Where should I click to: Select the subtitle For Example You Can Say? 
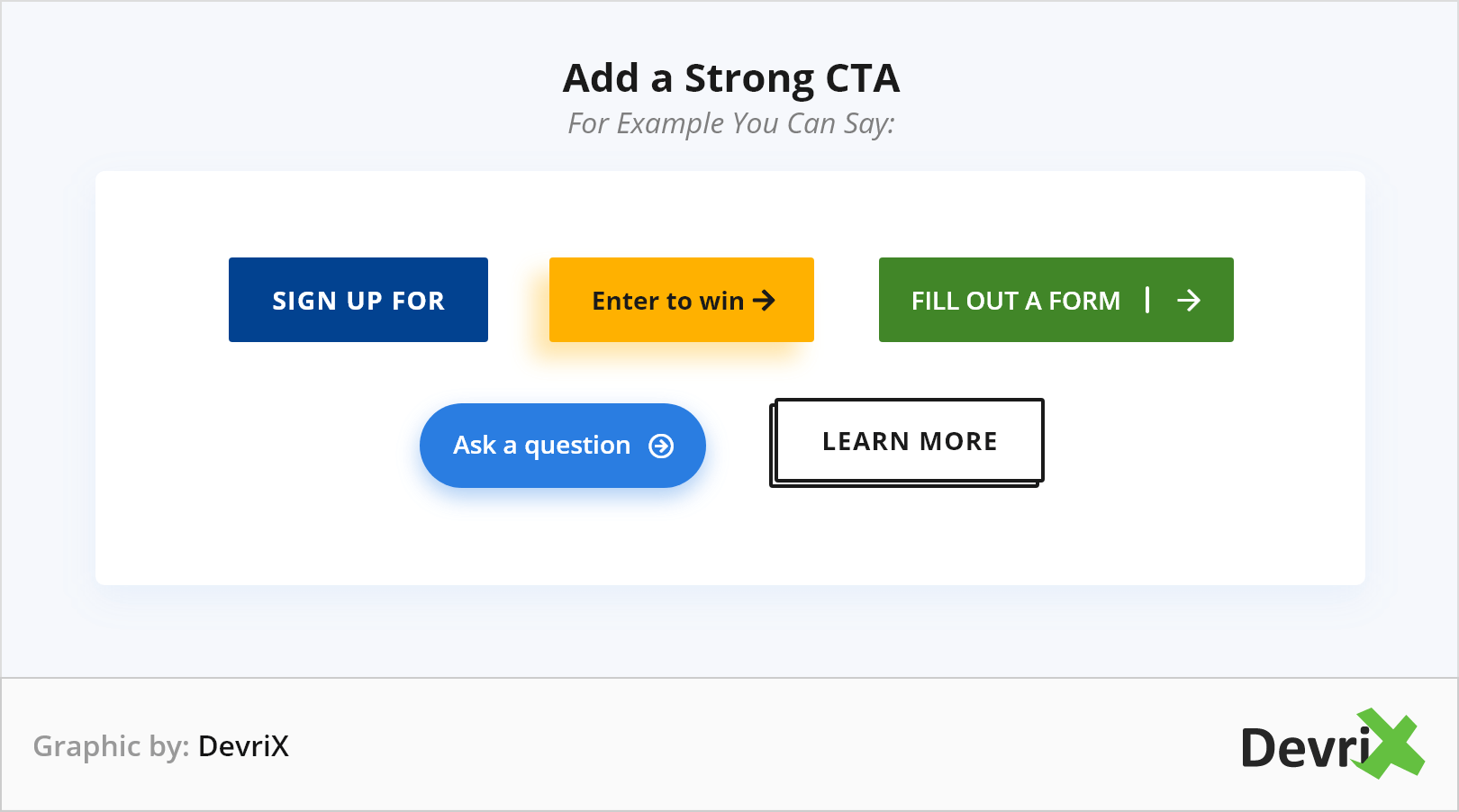730,123
